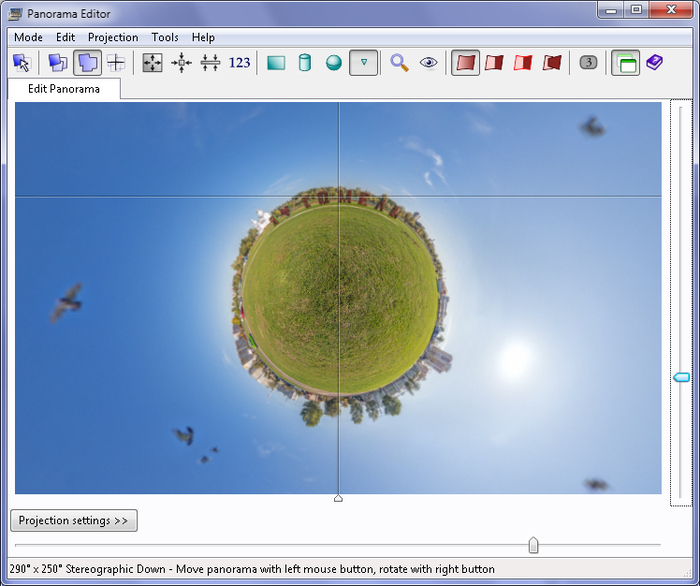Image resolution: width=700 pixels, height=586 pixels.
Task: Expand the Projection settings panel
Action: click(73, 521)
